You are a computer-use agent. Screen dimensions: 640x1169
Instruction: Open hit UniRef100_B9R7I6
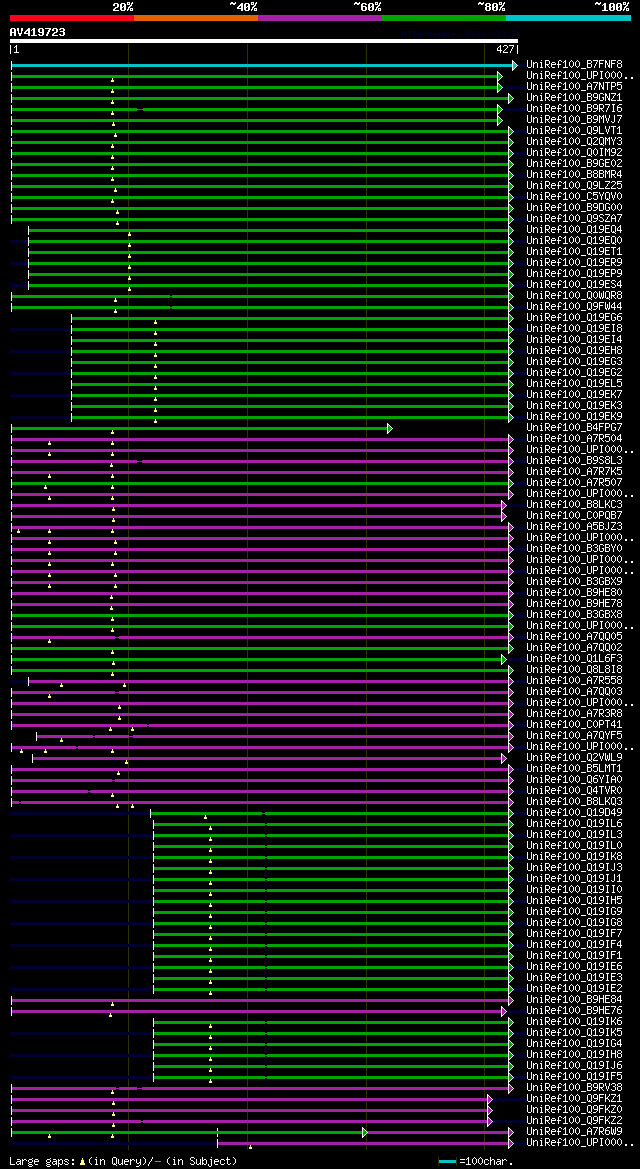coord(574,109)
